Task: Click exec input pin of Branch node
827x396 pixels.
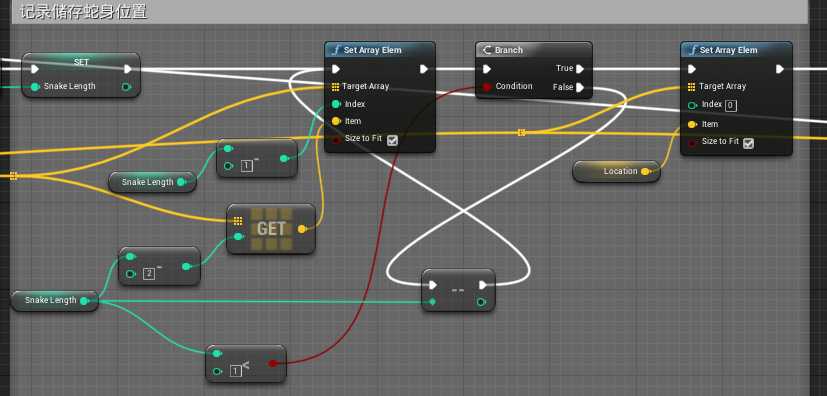Action: tap(487, 69)
